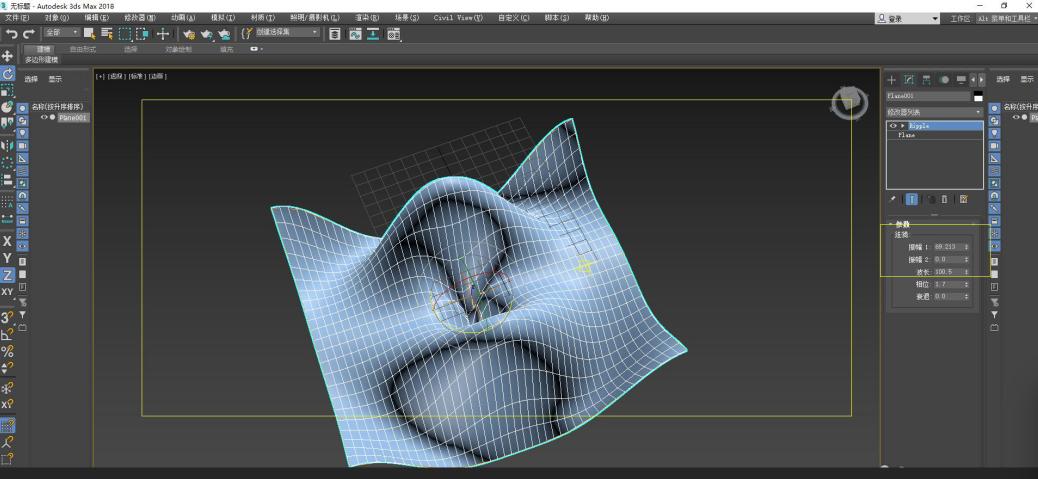Viewport: 1038px width, 479px height.
Task: Switch to the 对象绘制 ribbon tab
Action: pos(178,49)
